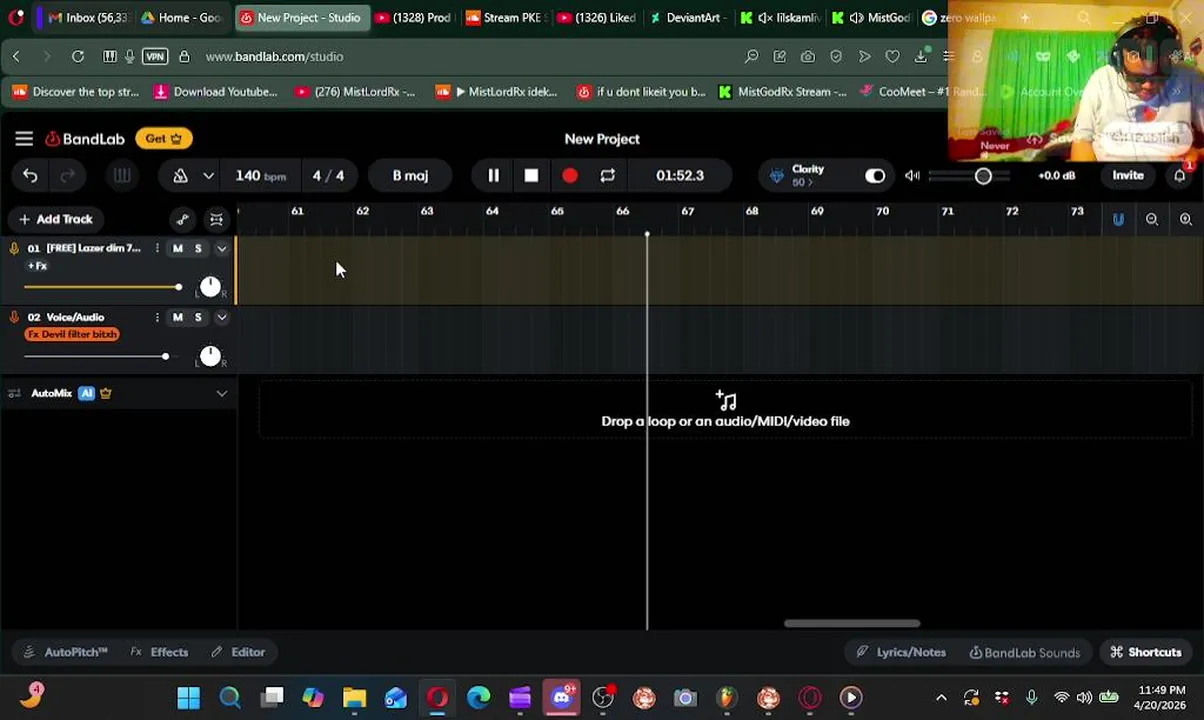Click track 02 pan knob

(210, 356)
